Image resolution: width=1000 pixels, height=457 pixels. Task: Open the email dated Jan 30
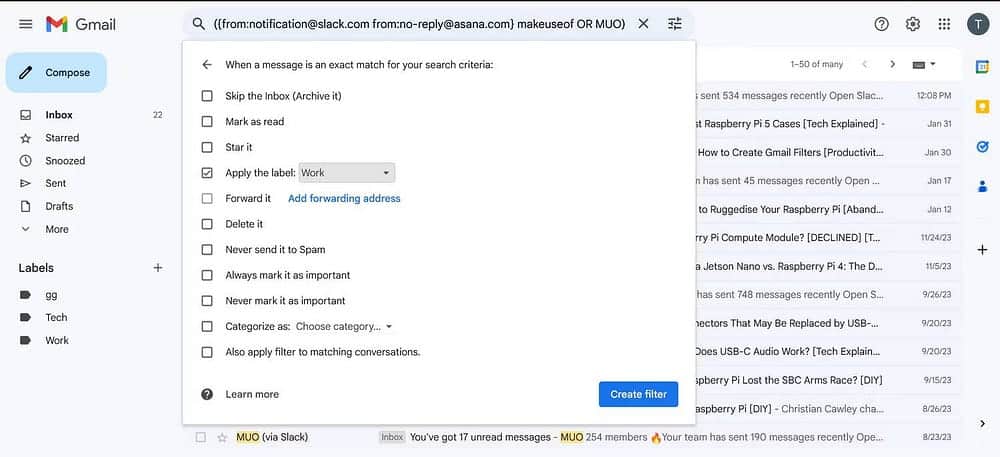coord(828,152)
